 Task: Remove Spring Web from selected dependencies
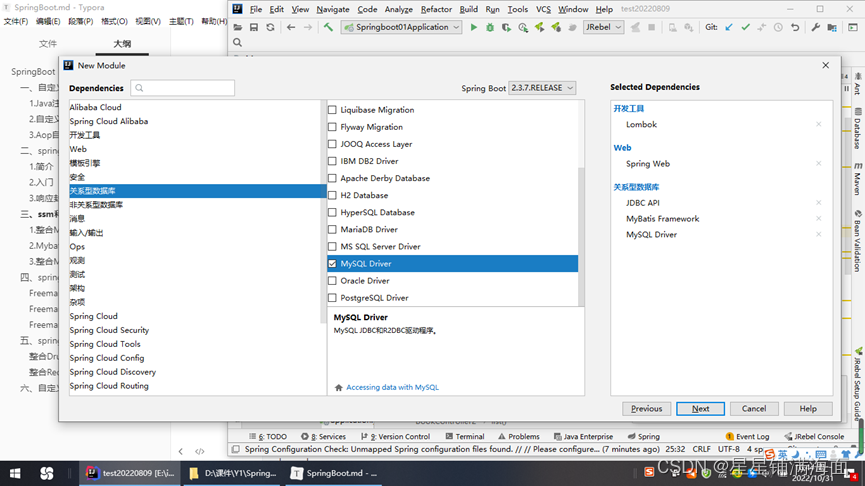pyautogui.click(x=819, y=163)
